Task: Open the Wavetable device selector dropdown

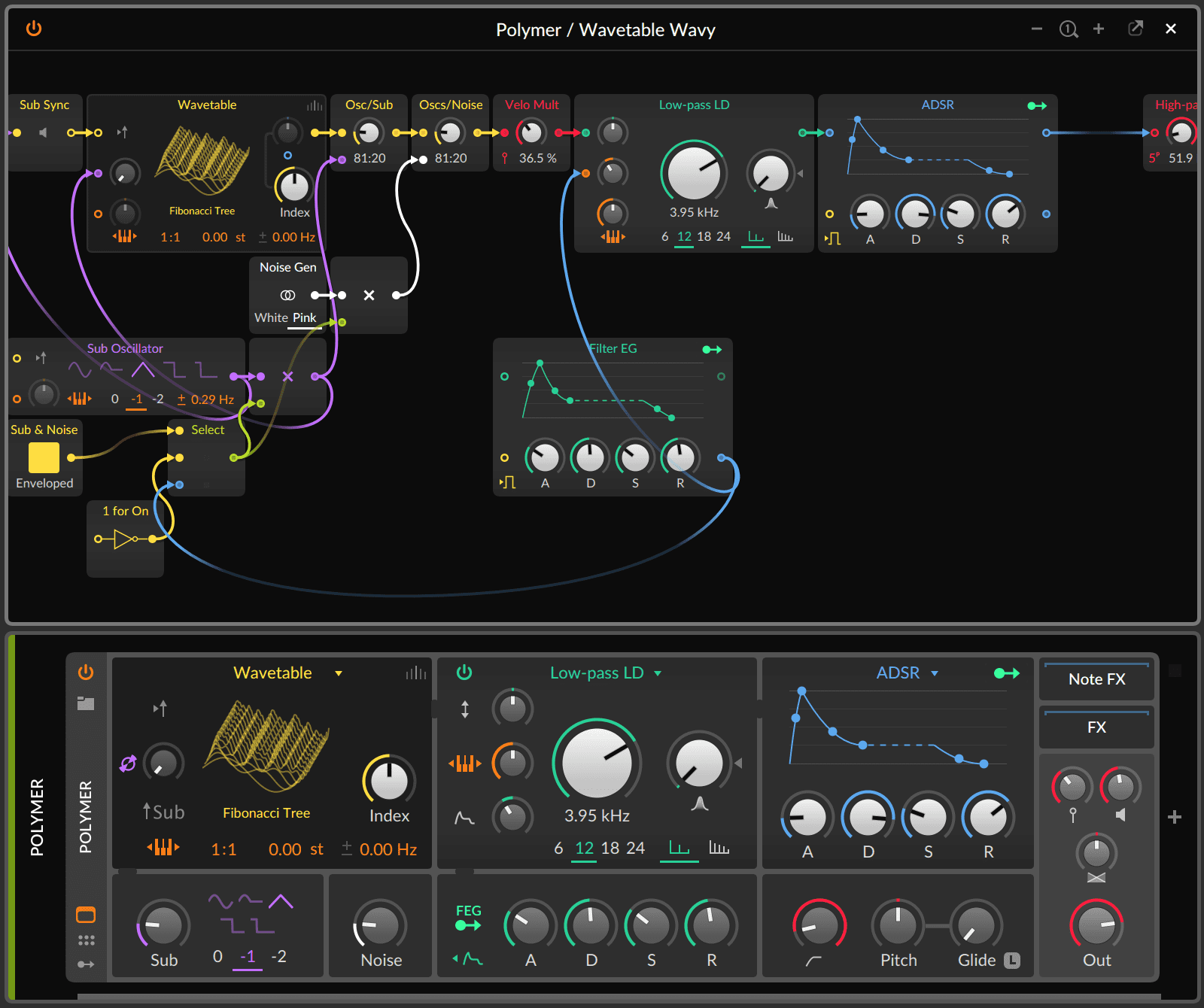Action: tap(338, 673)
